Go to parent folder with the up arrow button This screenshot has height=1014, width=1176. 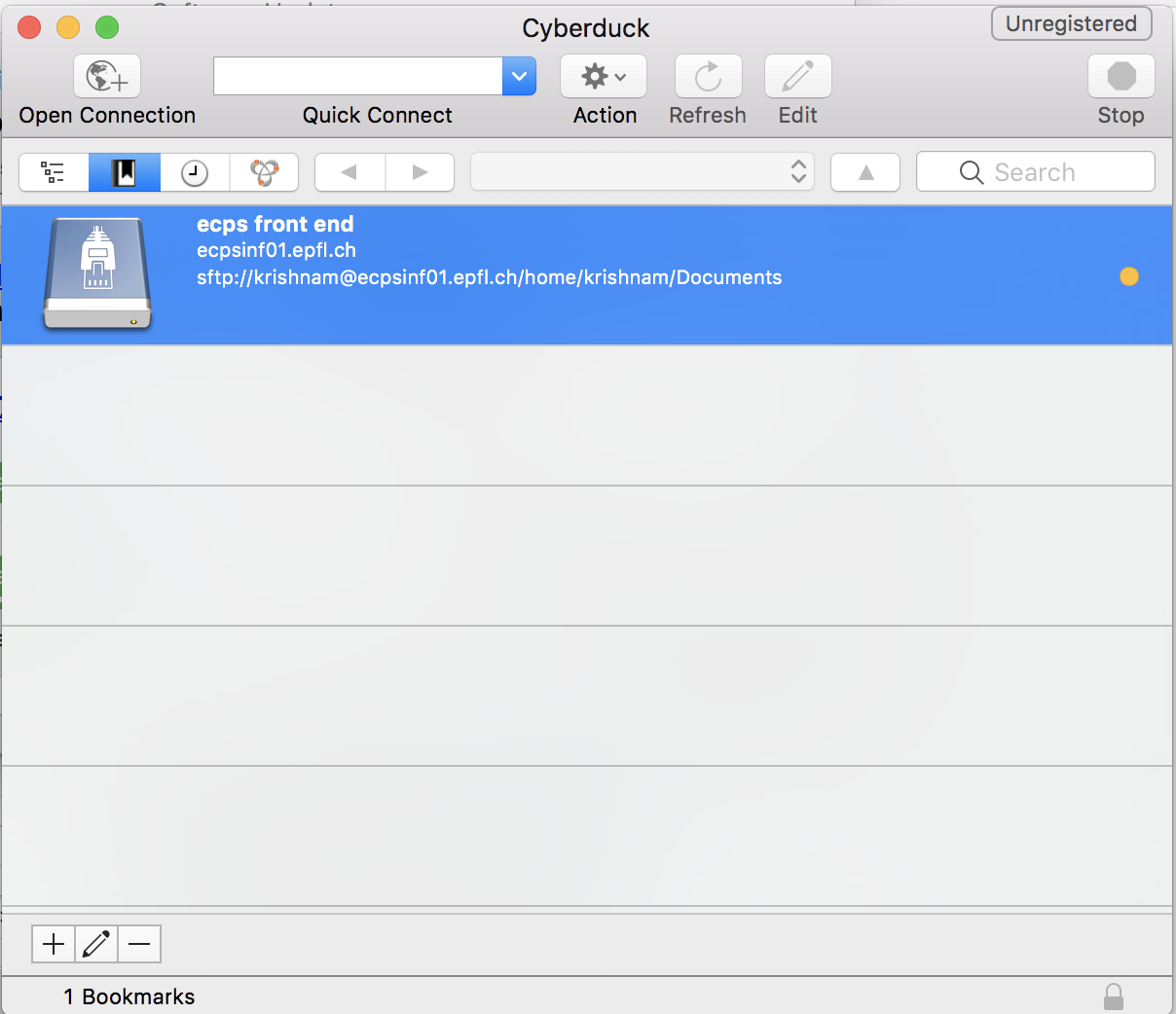[865, 172]
